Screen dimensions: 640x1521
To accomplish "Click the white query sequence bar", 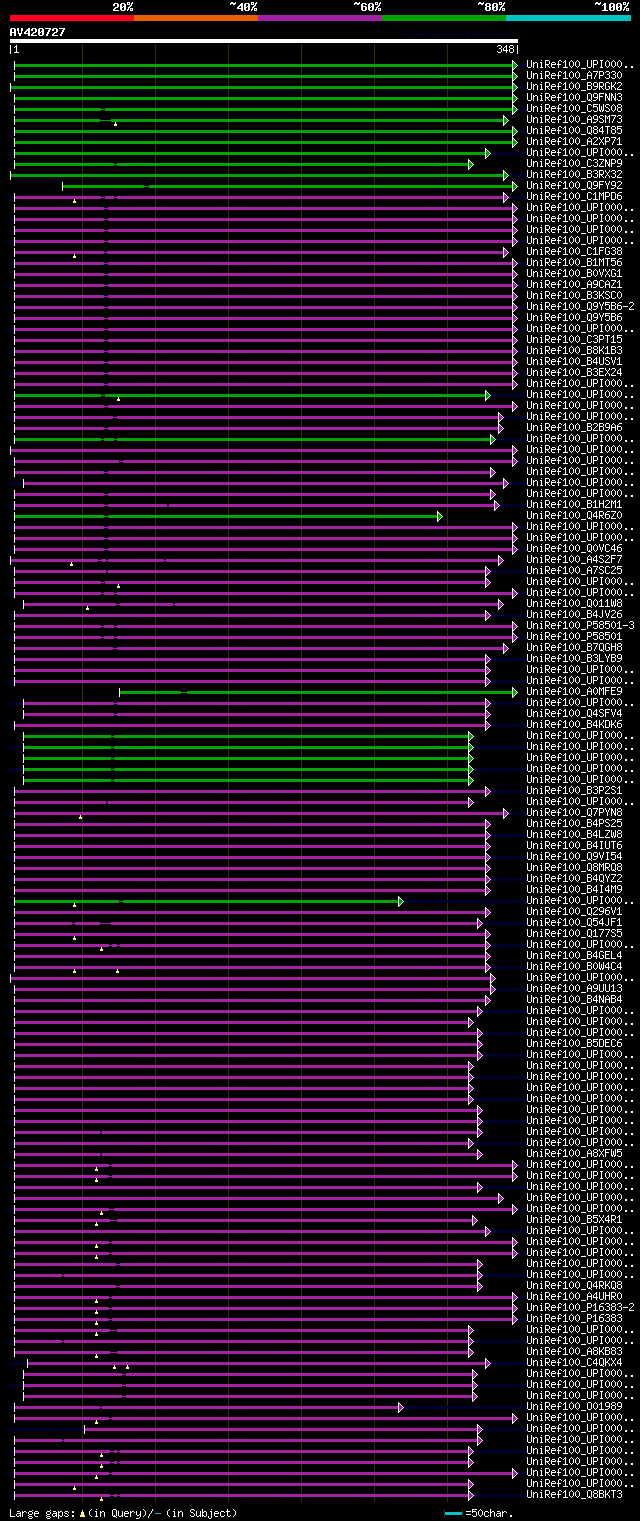I will (x=264, y=41).
